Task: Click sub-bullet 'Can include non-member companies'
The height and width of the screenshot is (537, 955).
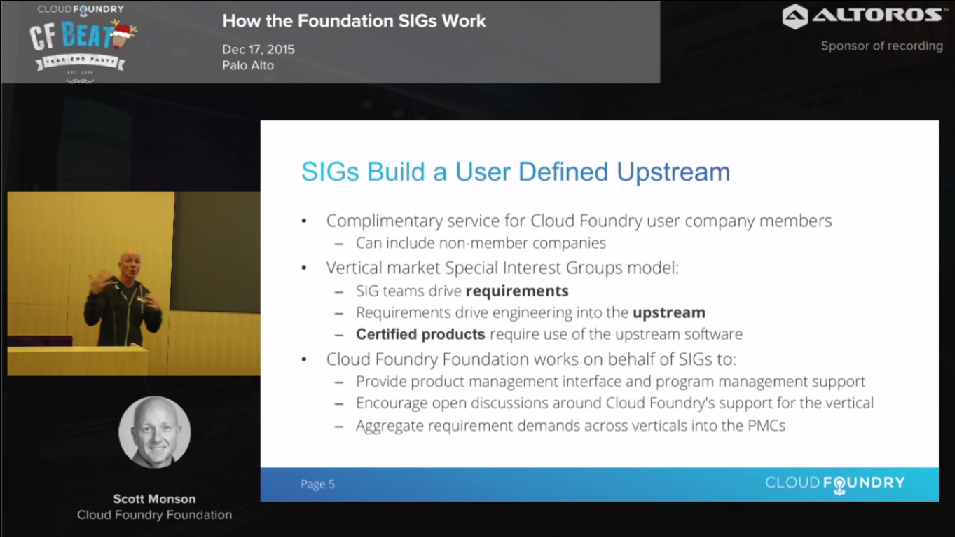Action: pos(481,243)
